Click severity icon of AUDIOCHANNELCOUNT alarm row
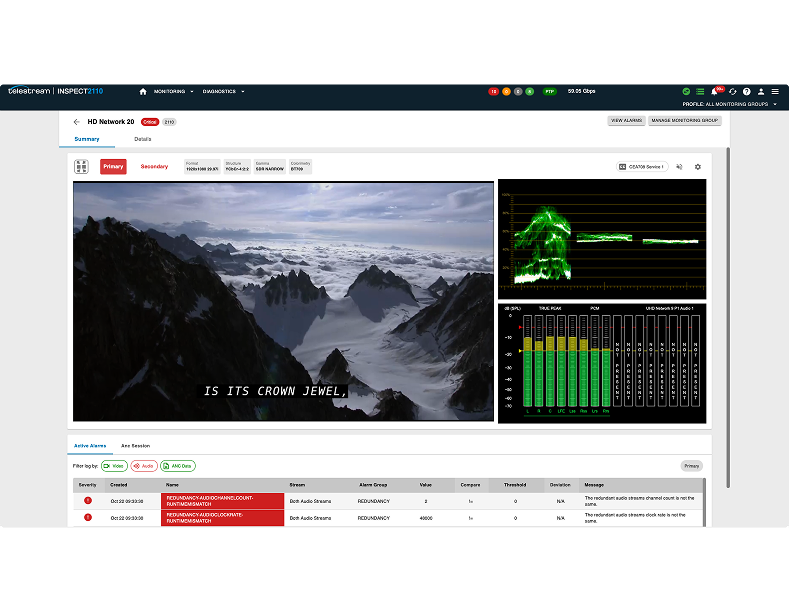789x612 pixels. 88,500
